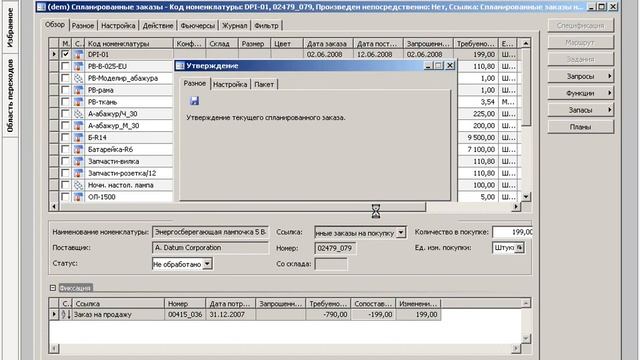Click the item icon in the РВ-ткань row

[78, 102]
